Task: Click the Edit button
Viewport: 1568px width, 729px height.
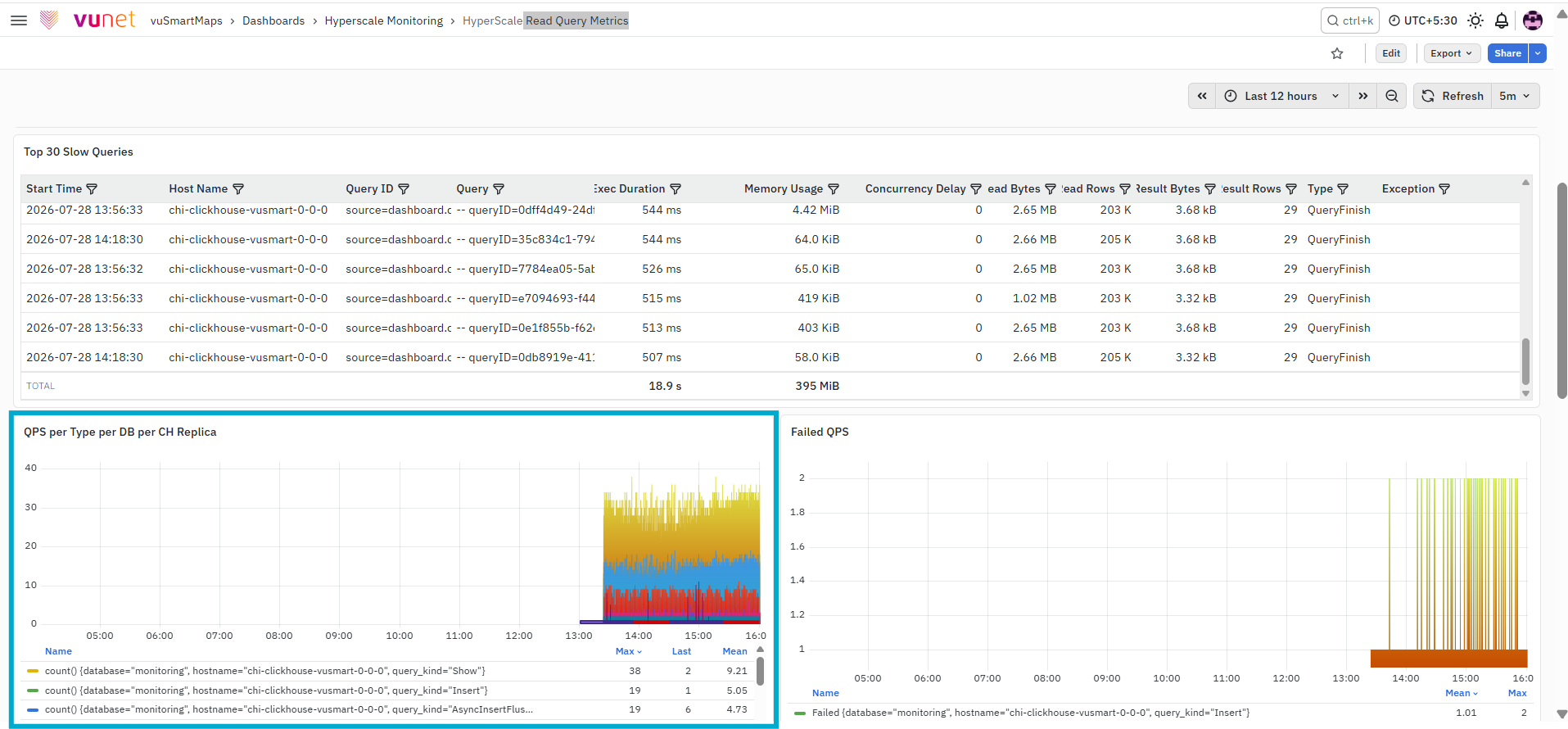Action: 1391,53
